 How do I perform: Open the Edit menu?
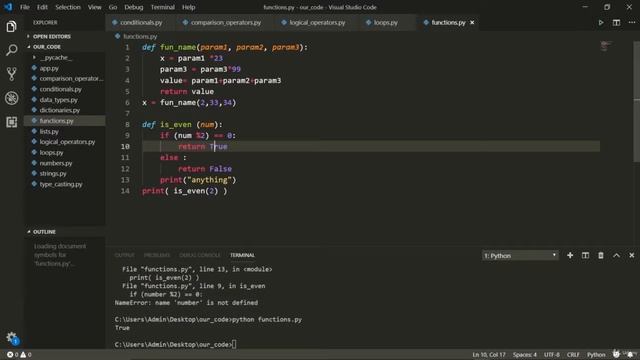42,7
